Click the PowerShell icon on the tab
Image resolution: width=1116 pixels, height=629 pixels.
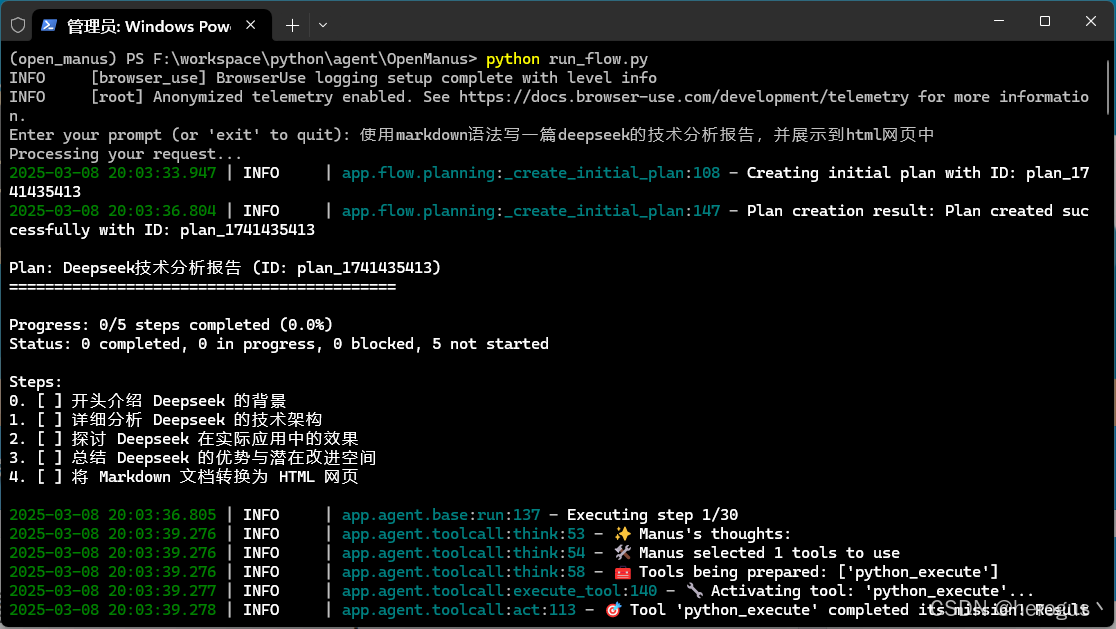(49, 26)
